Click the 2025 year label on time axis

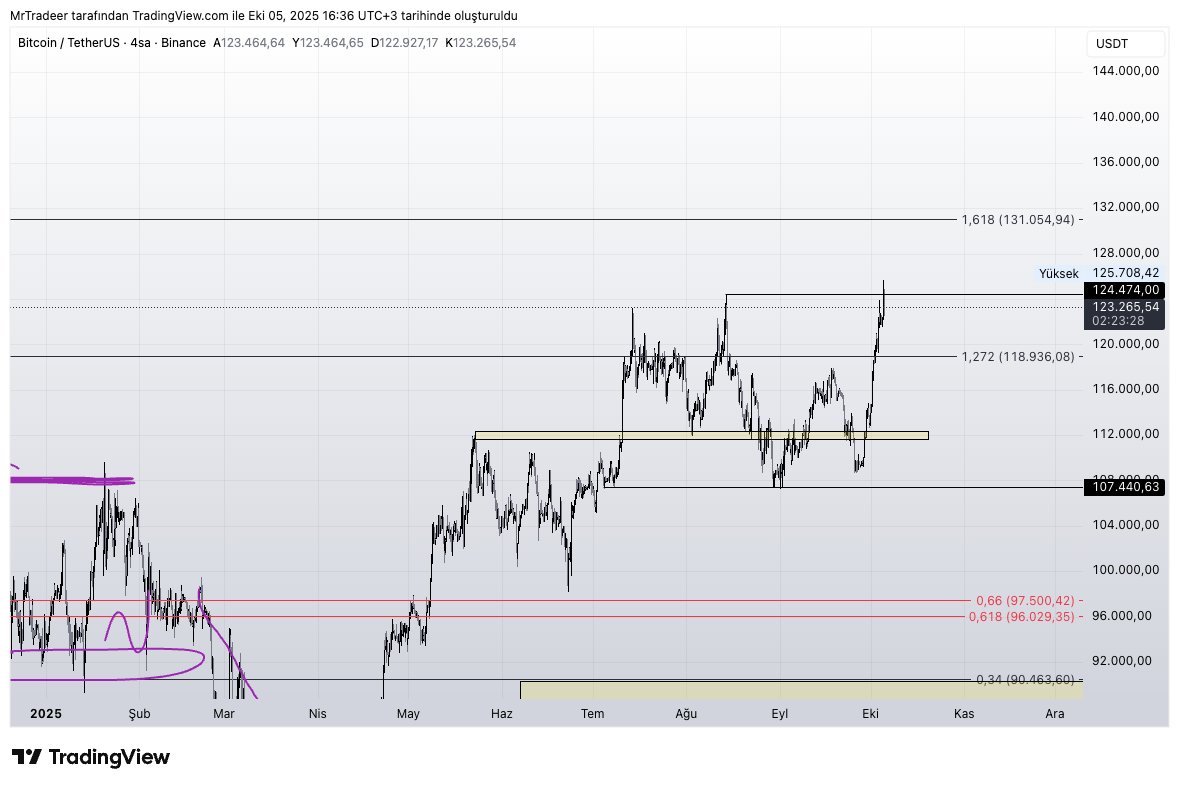[x=46, y=713]
